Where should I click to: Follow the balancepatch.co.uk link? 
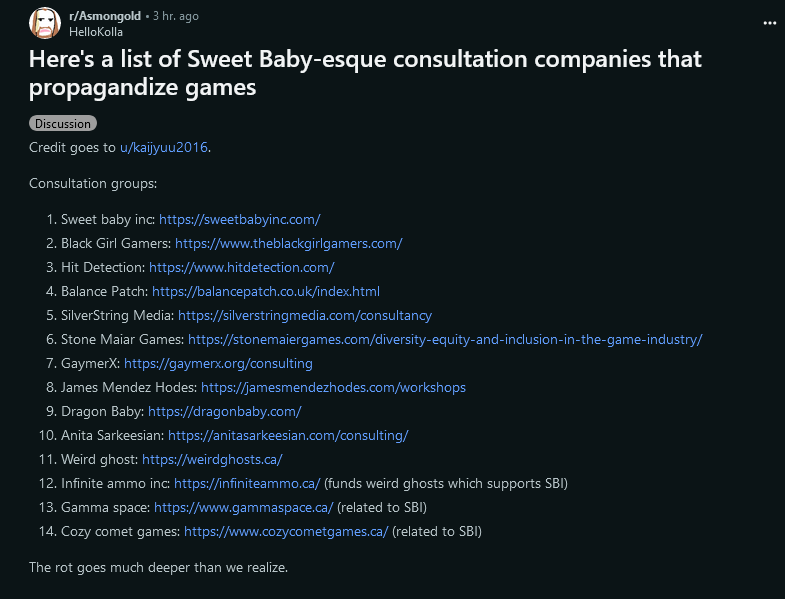tap(266, 291)
